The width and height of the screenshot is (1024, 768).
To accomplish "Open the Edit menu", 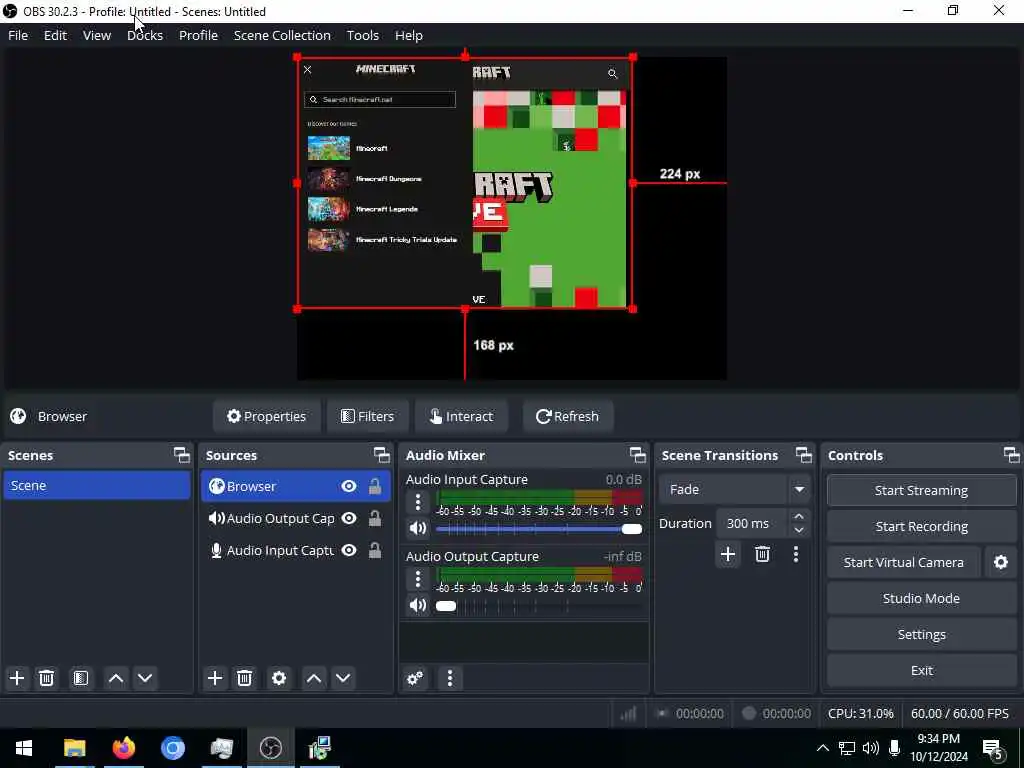I will click(55, 35).
